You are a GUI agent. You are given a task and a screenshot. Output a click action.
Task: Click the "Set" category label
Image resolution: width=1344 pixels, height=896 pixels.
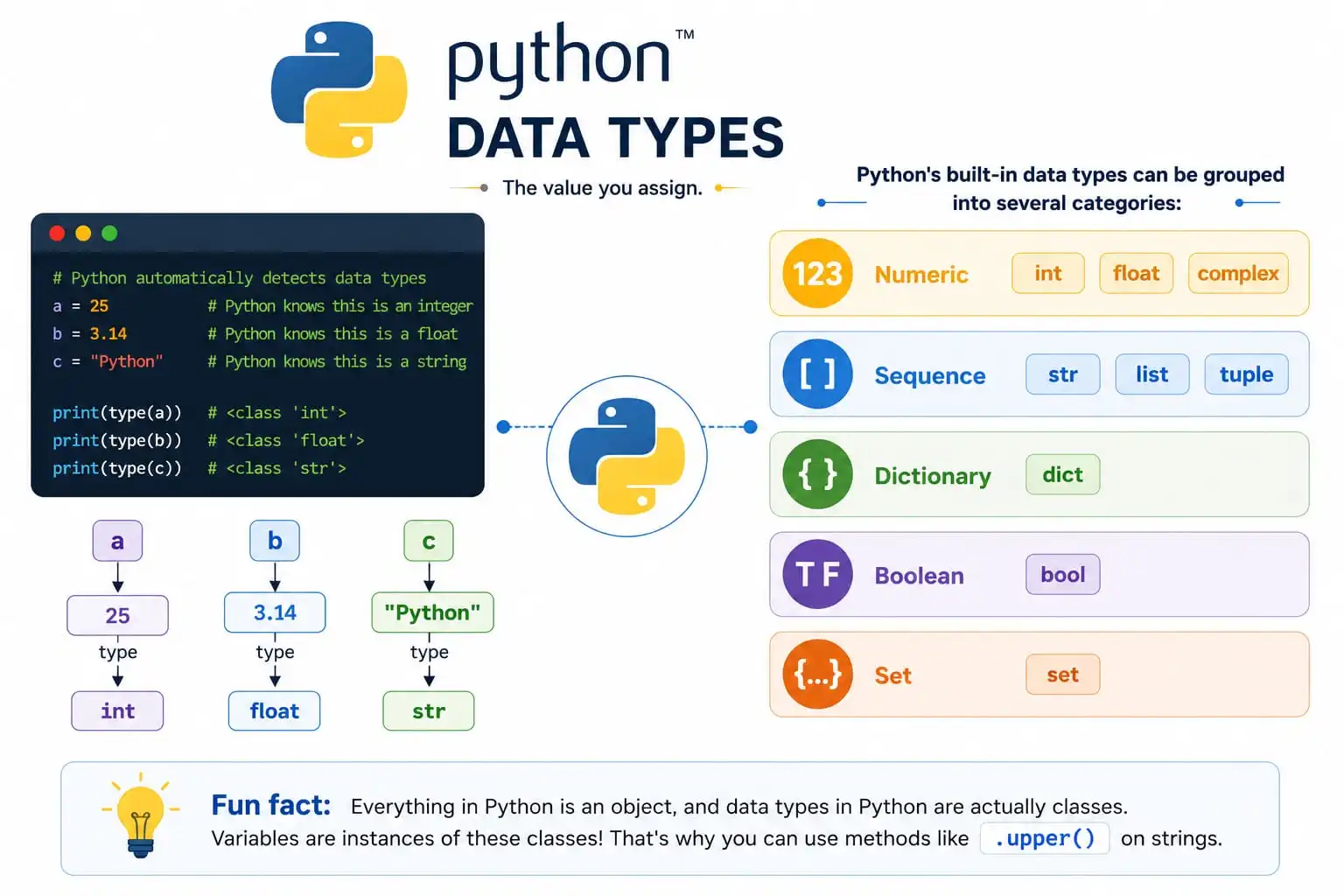pyautogui.click(x=892, y=675)
